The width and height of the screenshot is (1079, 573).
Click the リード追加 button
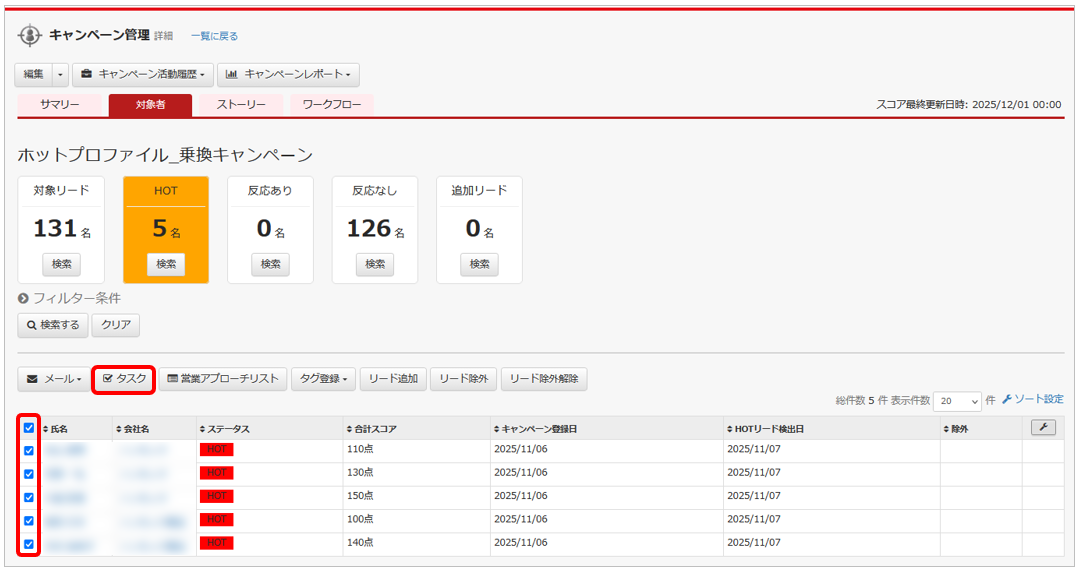click(394, 379)
